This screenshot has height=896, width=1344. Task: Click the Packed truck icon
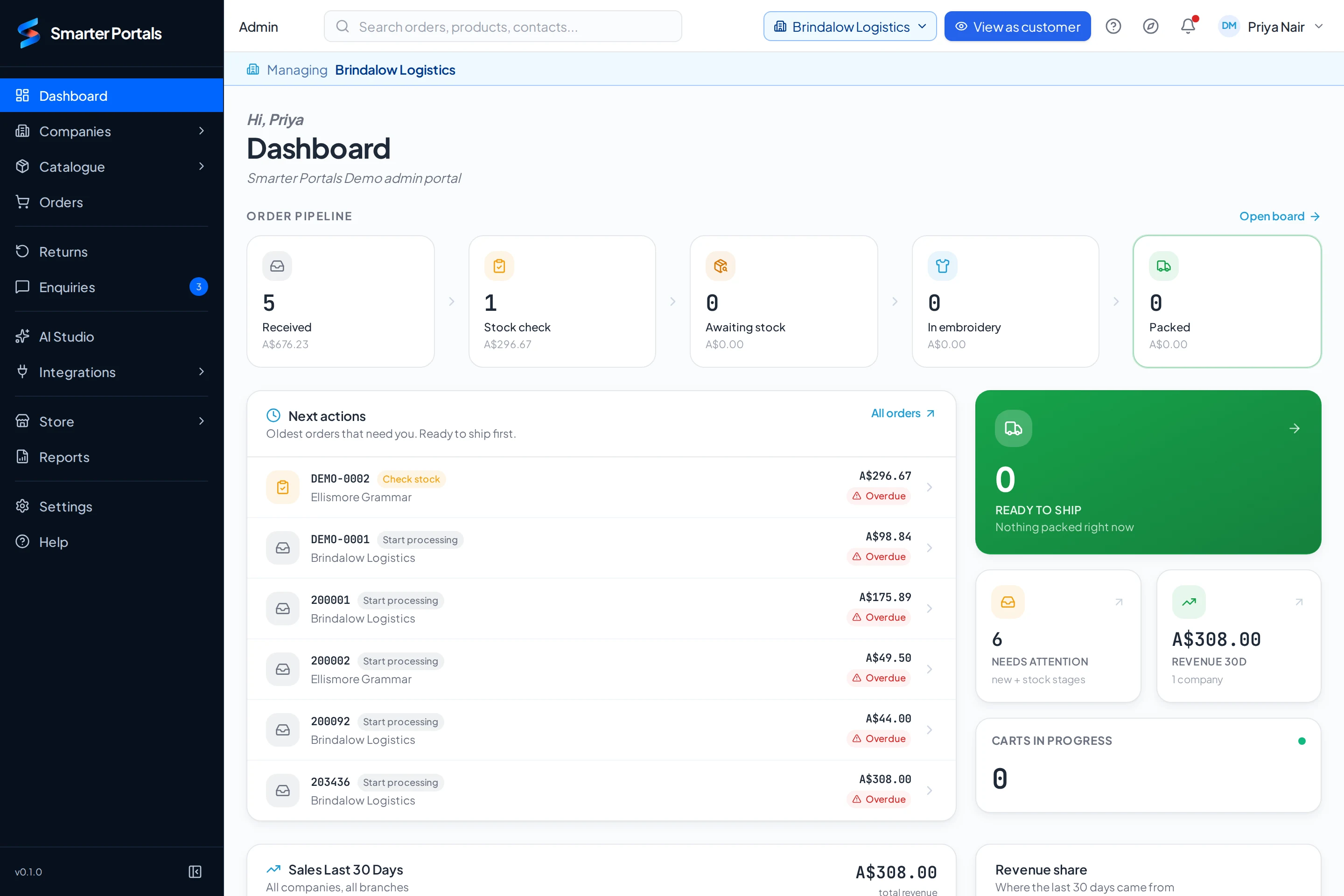click(x=1164, y=266)
